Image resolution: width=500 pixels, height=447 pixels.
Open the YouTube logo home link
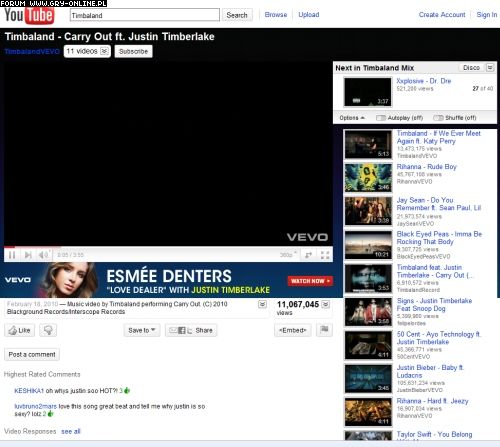(x=29, y=15)
